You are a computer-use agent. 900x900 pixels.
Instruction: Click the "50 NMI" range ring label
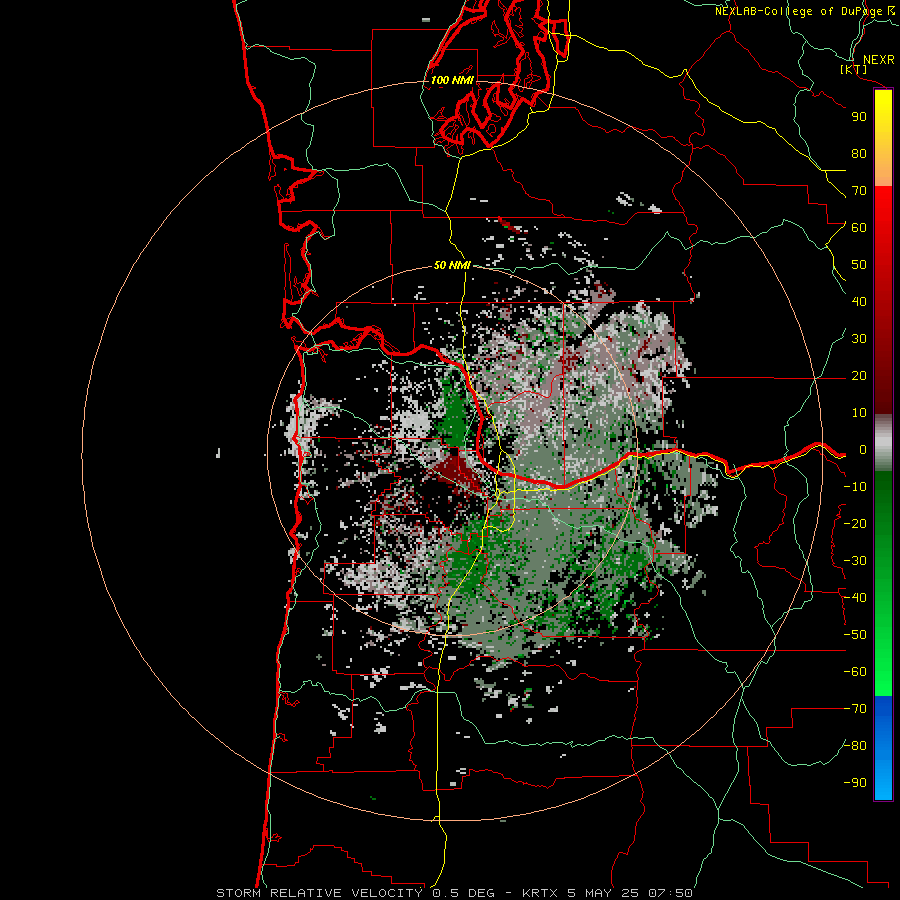coord(452,265)
